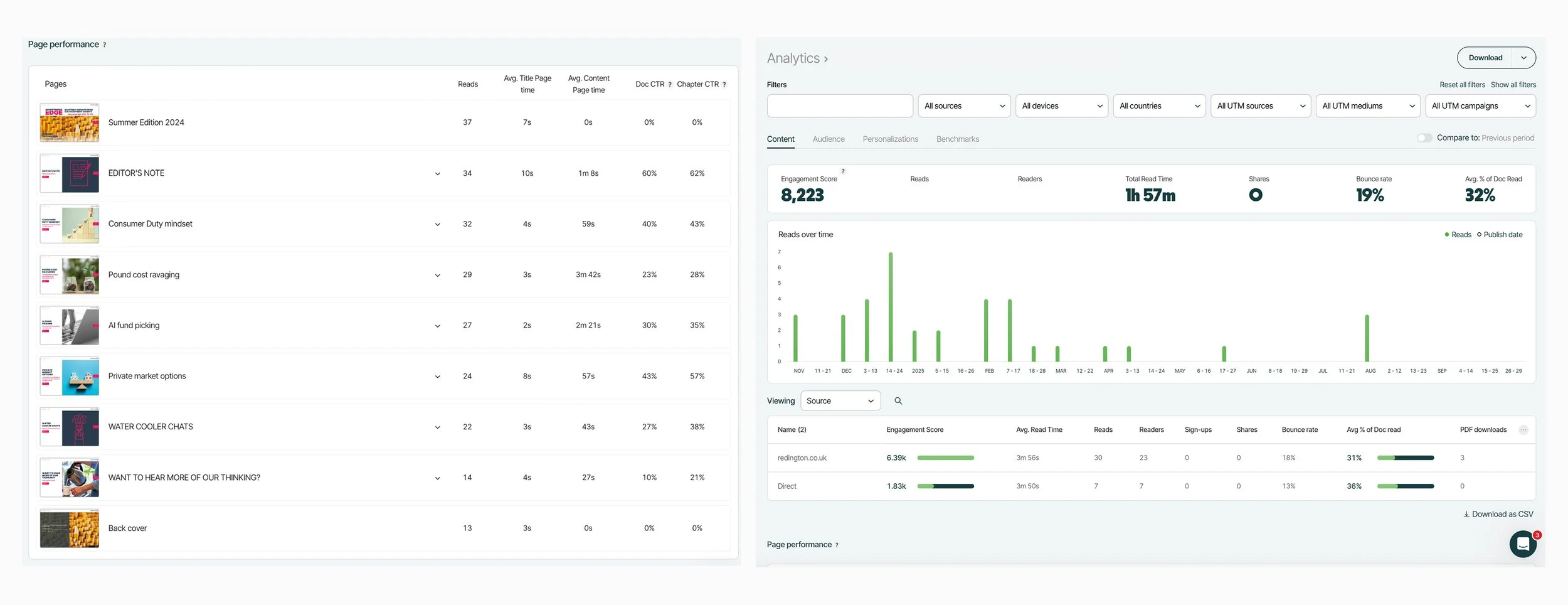The image size is (1568, 605).
Task: Expand WATER COOLER CHATS row chevron
Action: (438, 427)
